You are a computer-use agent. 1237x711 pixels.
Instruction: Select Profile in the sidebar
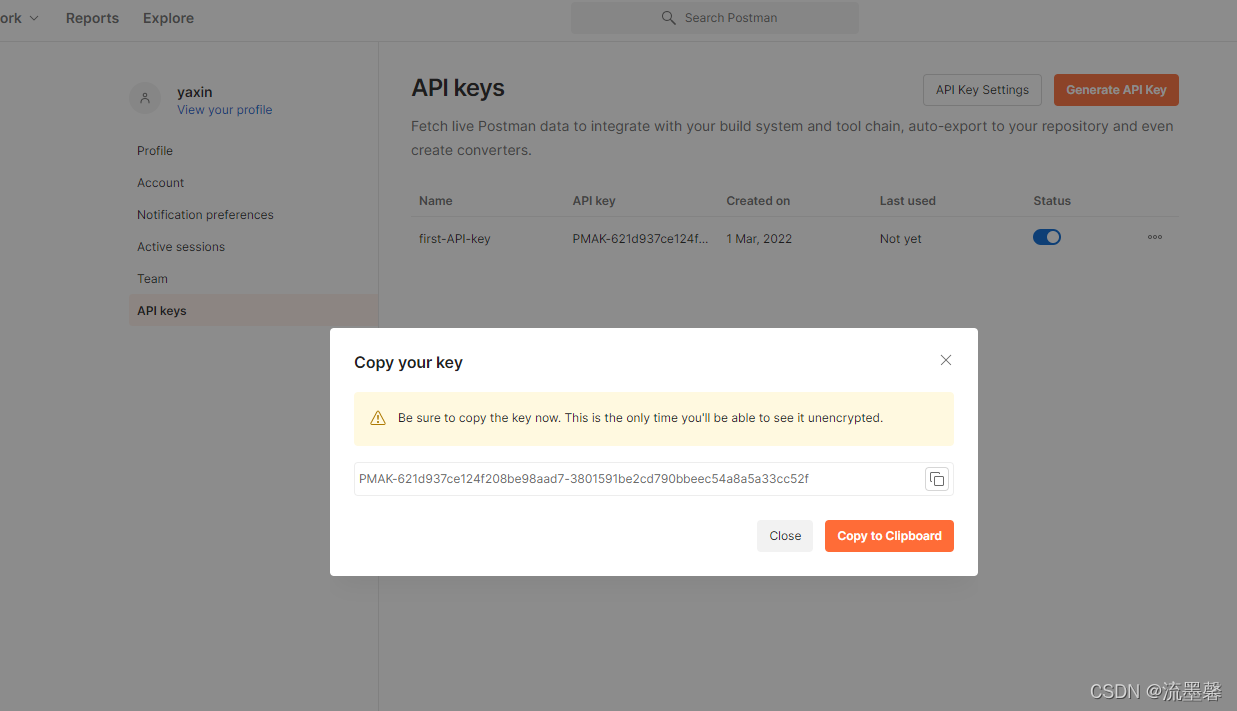click(155, 151)
